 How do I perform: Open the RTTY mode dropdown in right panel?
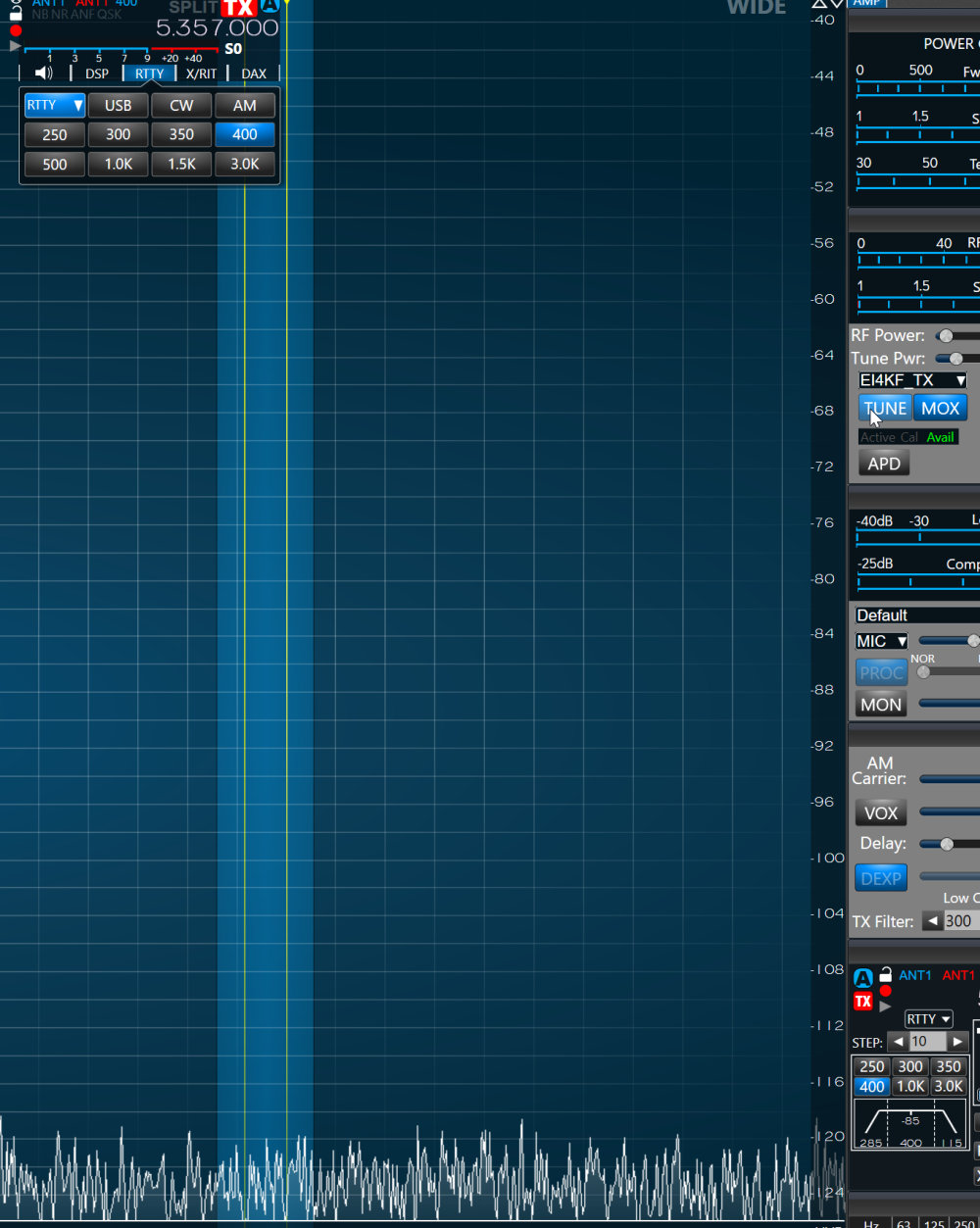click(928, 1019)
